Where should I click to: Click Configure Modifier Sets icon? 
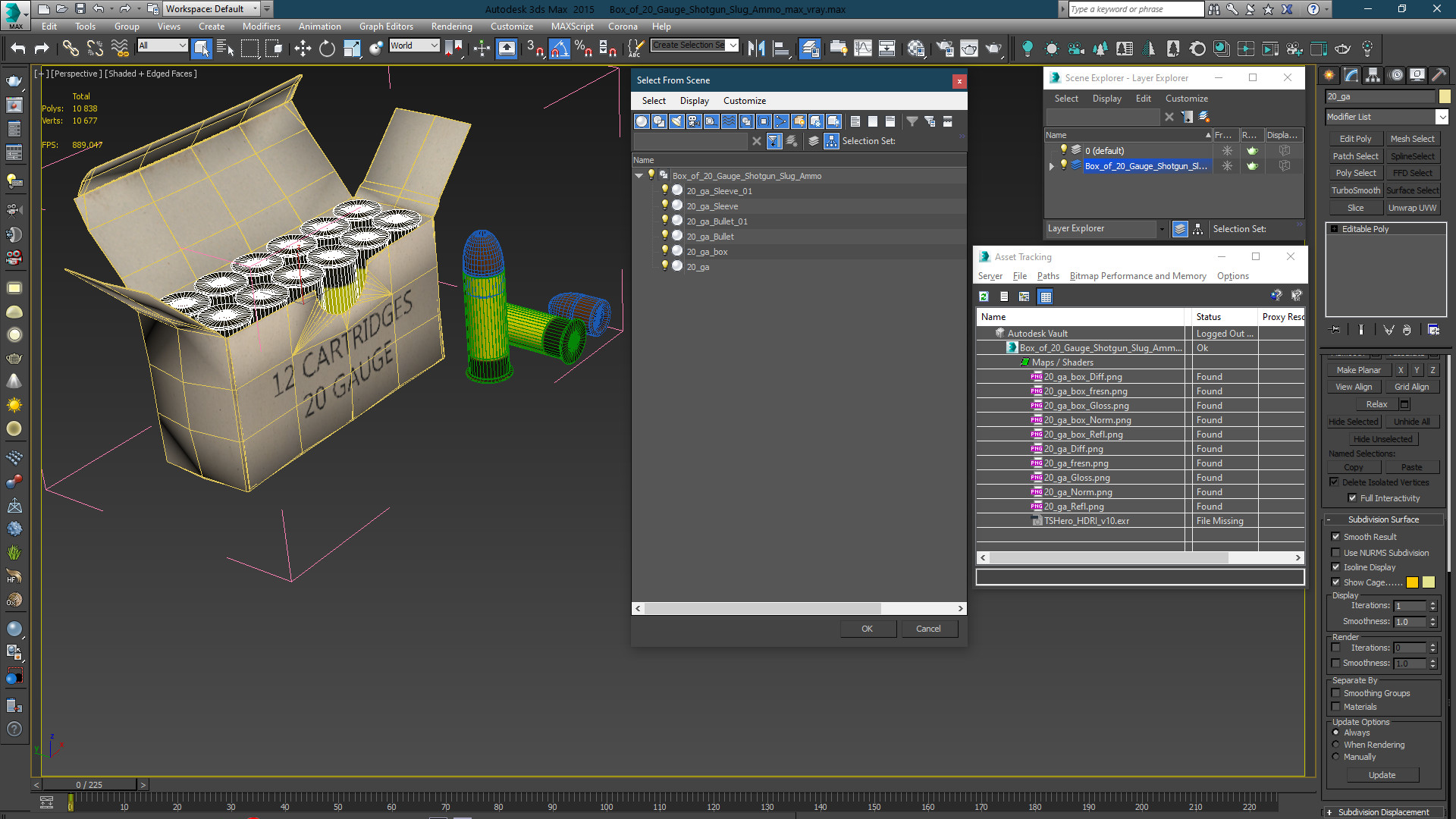[1433, 330]
